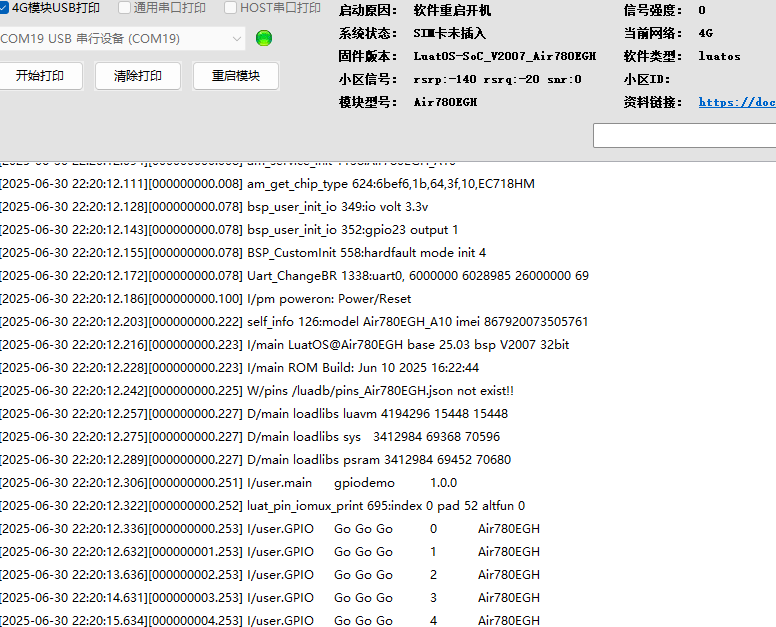Open the 资料链接 https://doc hyperlink

click(x=737, y=102)
